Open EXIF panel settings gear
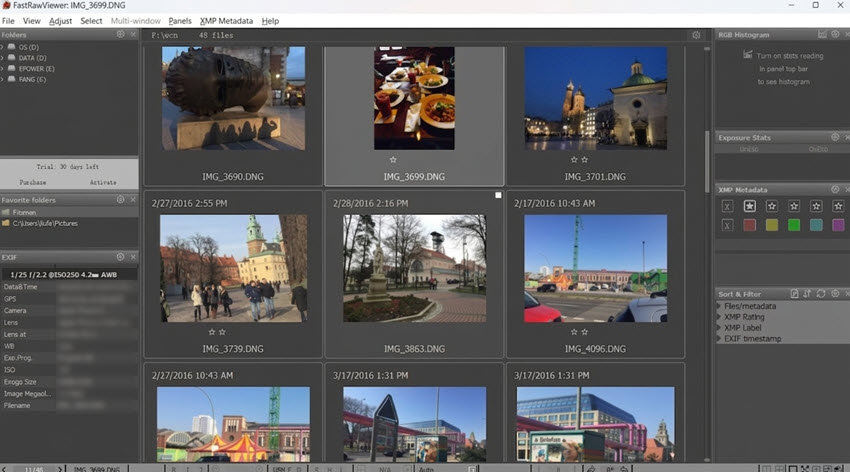 pyautogui.click(x=120, y=257)
